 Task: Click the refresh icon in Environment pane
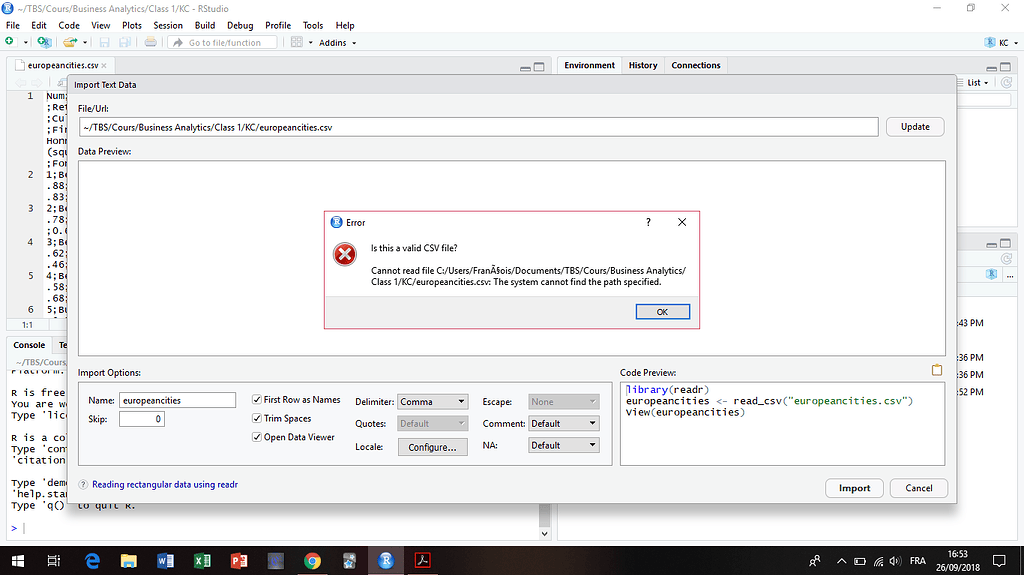[1006, 82]
